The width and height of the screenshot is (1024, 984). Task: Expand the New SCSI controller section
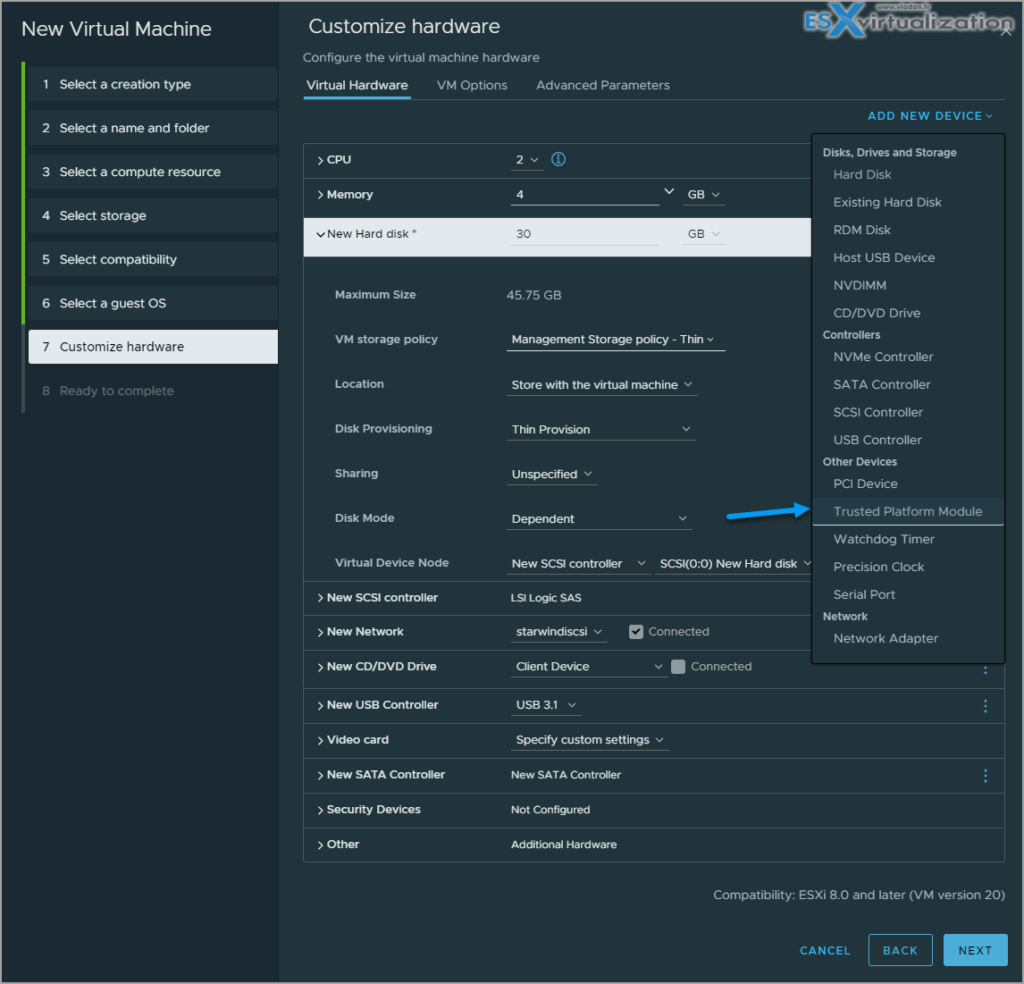[x=323, y=597]
